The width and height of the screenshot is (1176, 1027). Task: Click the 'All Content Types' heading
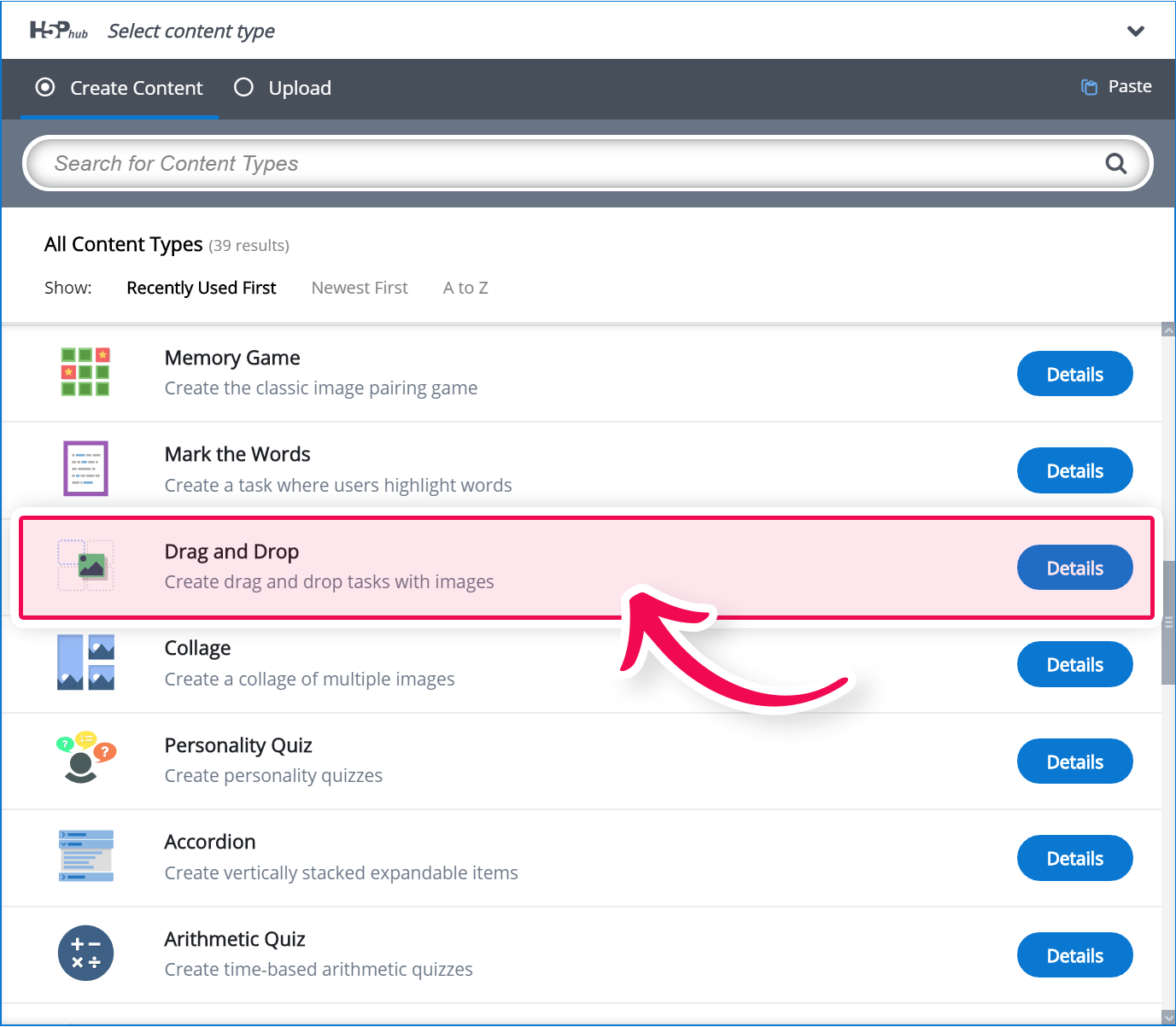coord(124,244)
